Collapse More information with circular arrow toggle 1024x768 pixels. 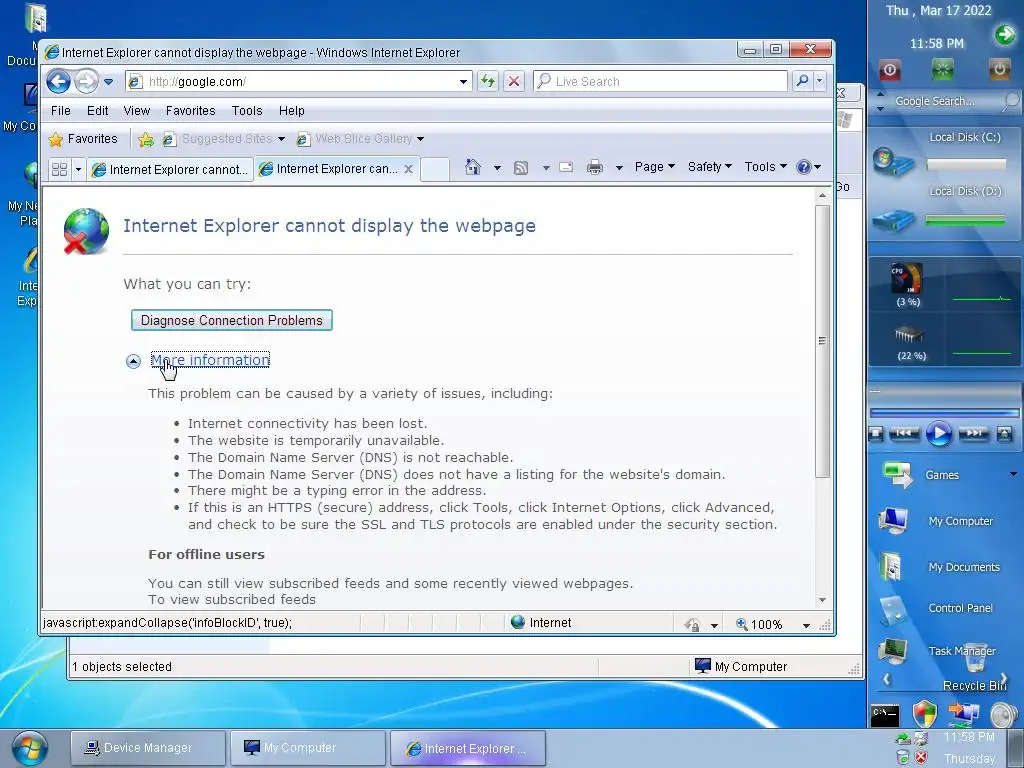click(133, 361)
